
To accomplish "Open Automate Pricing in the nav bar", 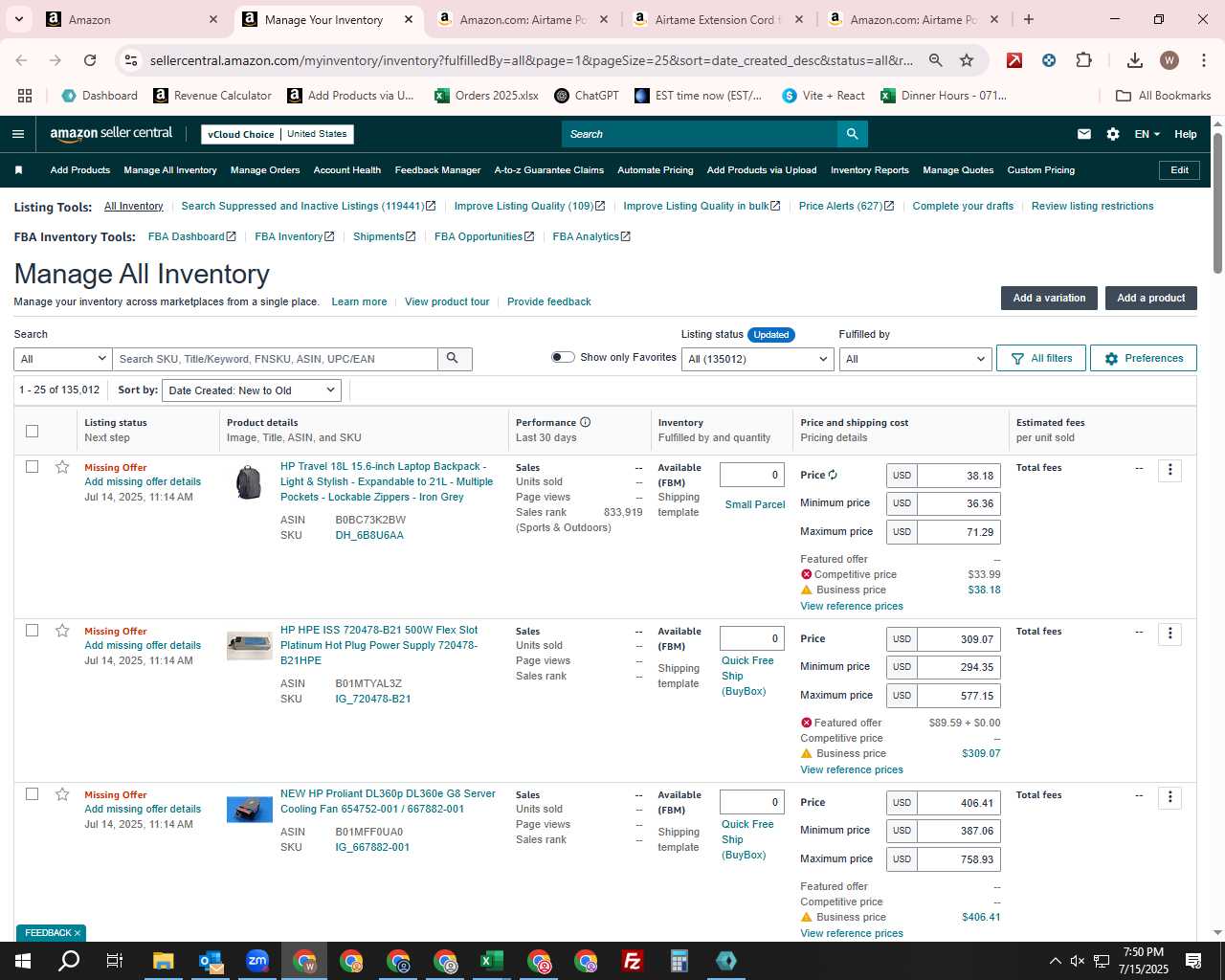I will click(656, 170).
